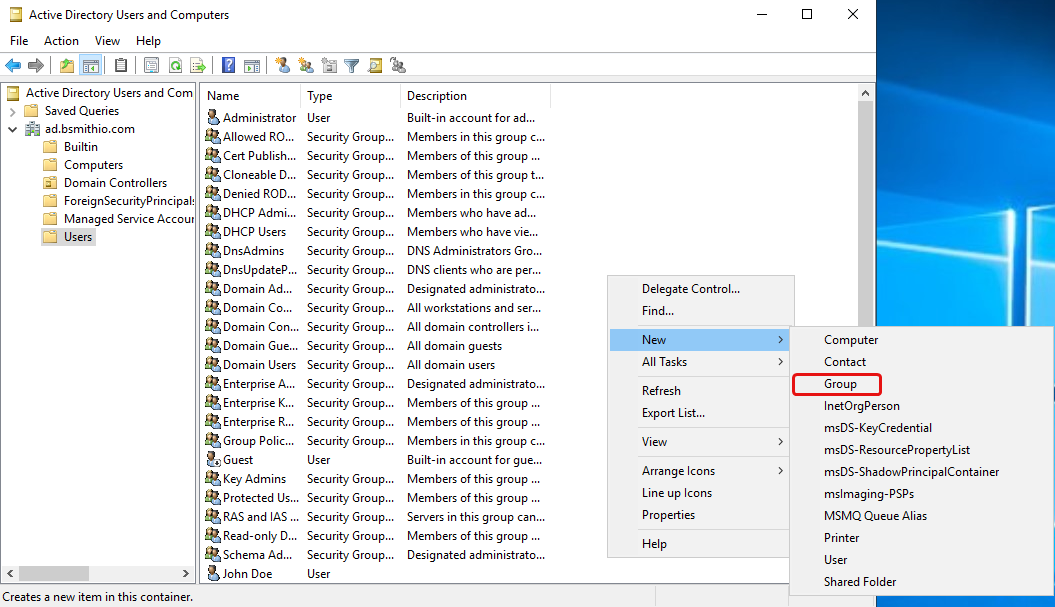Sort by the Type column header
Viewport: 1055px width, 607px height.
coord(351,96)
